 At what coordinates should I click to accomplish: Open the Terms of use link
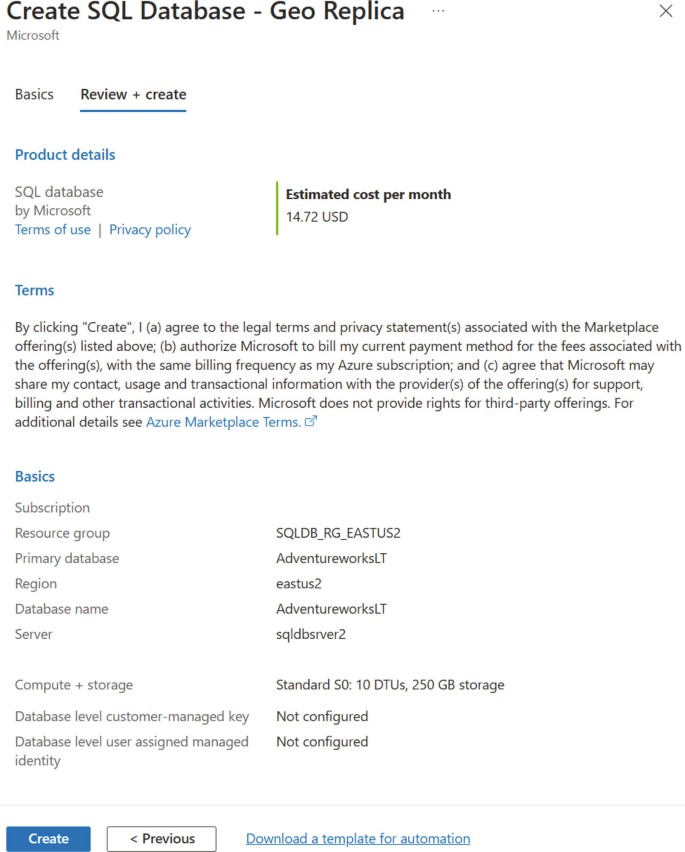click(52, 229)
